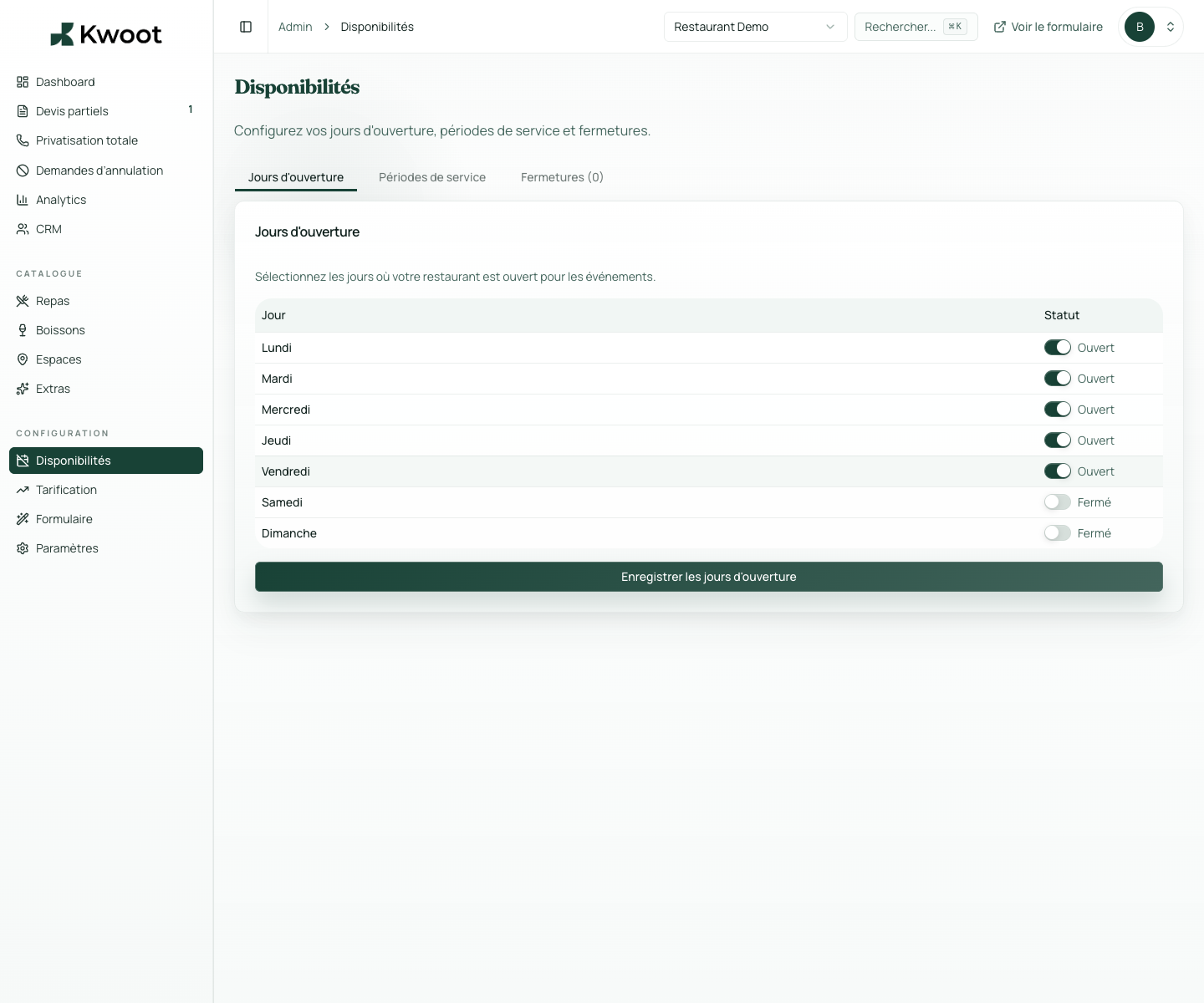Open Demandes d'annulation page
Image resolution: width=1204 pixels, height=1003 pixels.
click(106, 171)
